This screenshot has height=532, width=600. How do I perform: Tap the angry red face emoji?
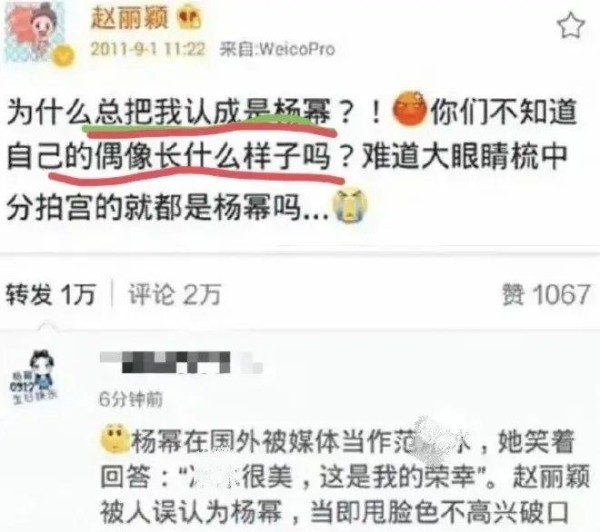tap(409, 109)
